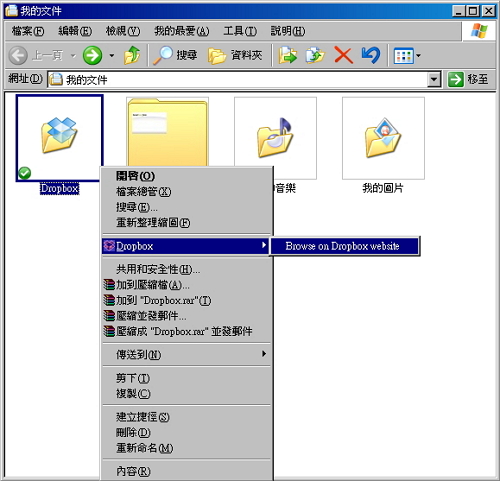Choose 刪除(D) from context menu
Viewport: 500px width, 481px height.
(187, 432)
